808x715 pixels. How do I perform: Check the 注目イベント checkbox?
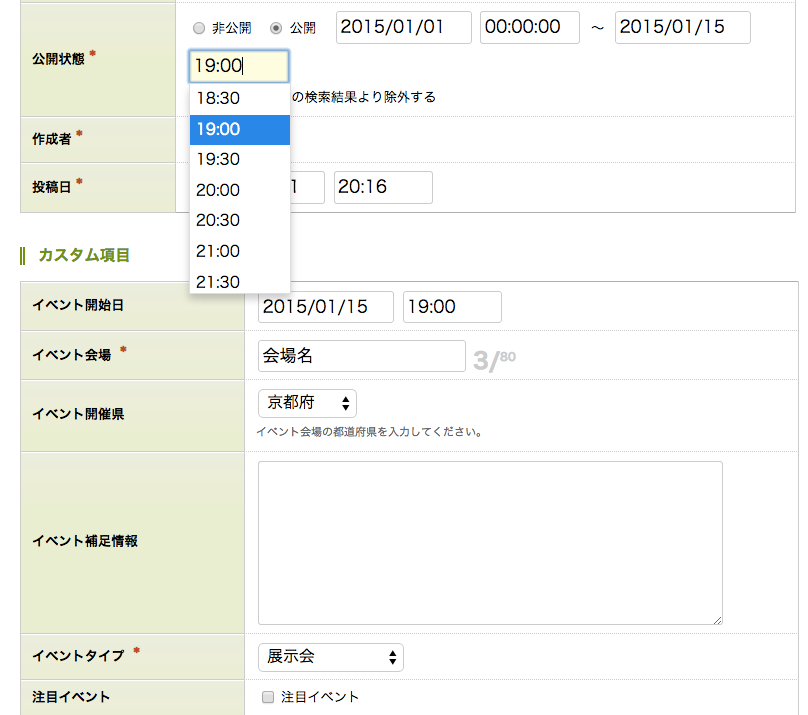tap(267, 697)
